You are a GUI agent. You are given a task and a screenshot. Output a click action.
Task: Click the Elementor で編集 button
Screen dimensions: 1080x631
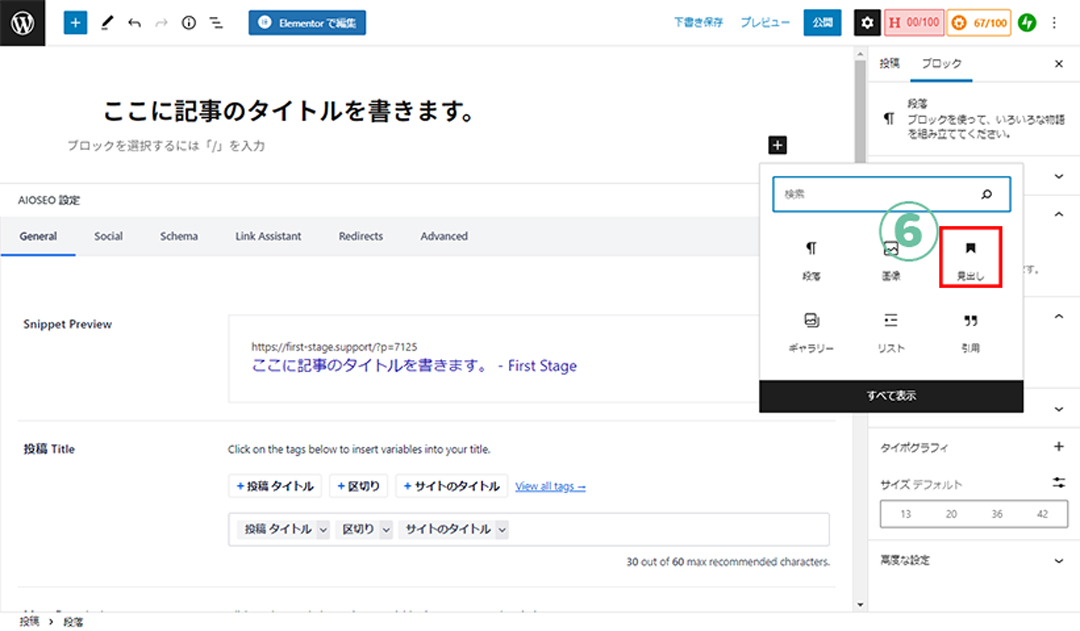click(307, 22)
